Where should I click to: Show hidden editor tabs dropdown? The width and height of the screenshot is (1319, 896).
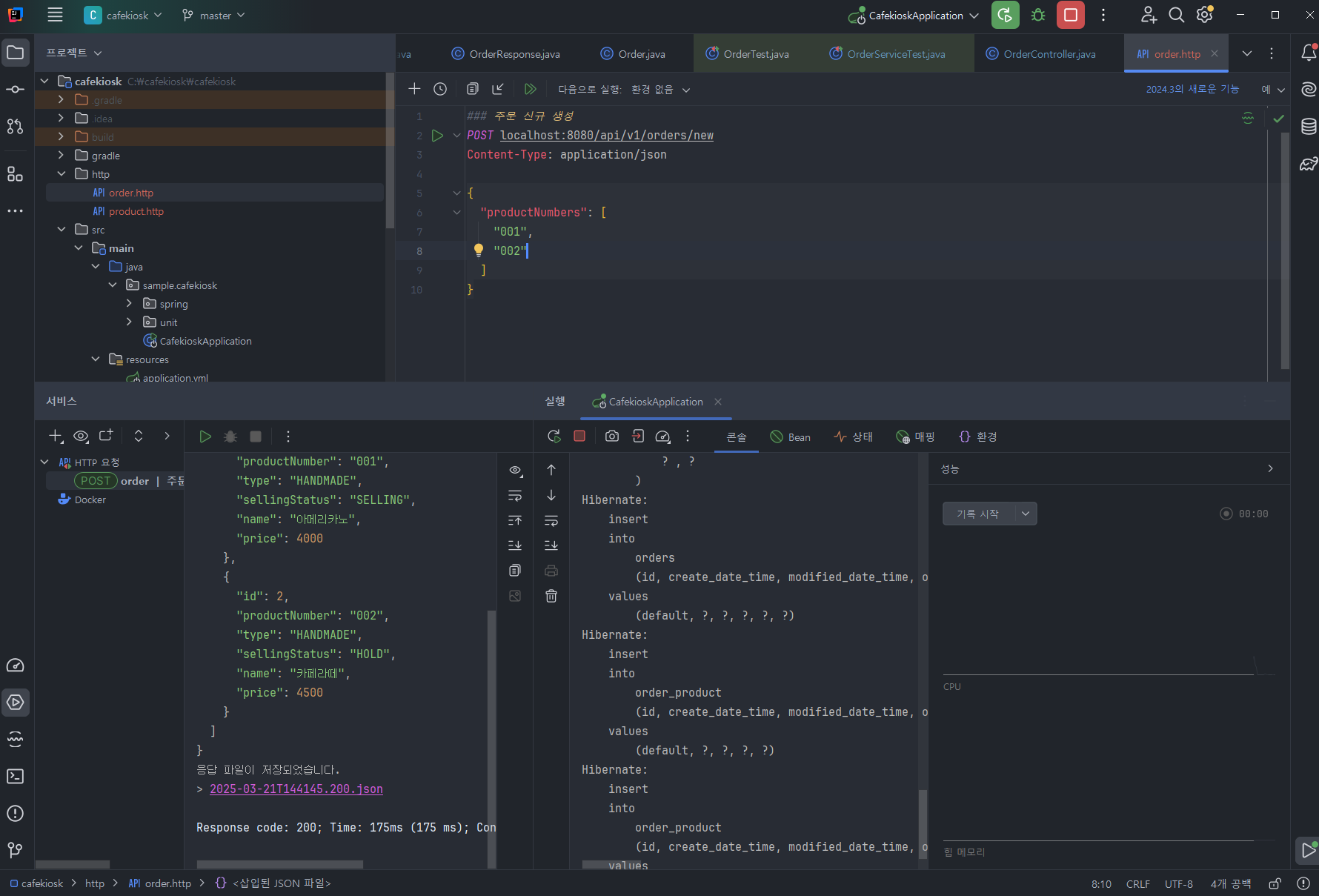click(1247, 53)
